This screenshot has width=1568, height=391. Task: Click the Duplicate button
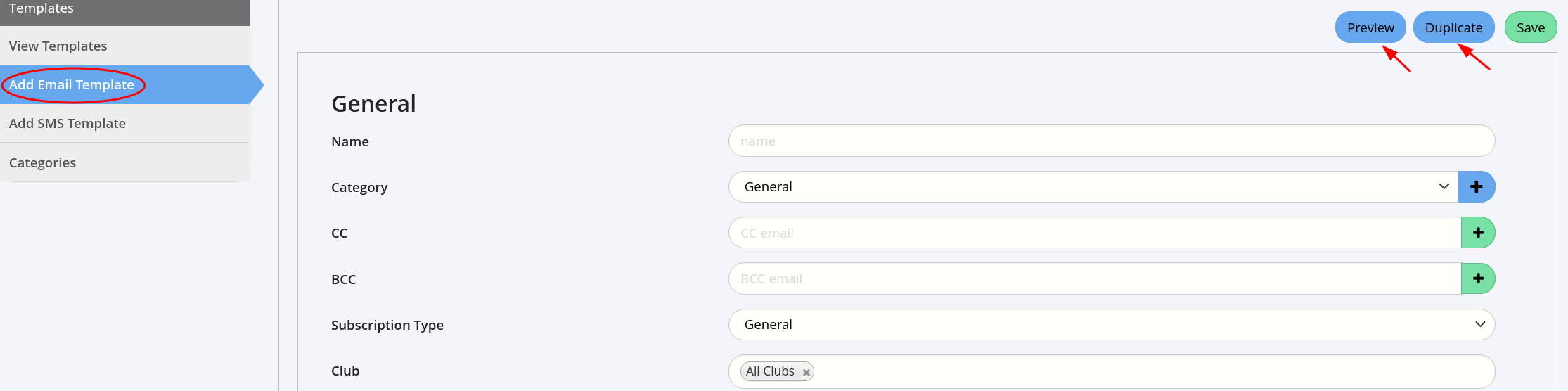[1453, 27]
